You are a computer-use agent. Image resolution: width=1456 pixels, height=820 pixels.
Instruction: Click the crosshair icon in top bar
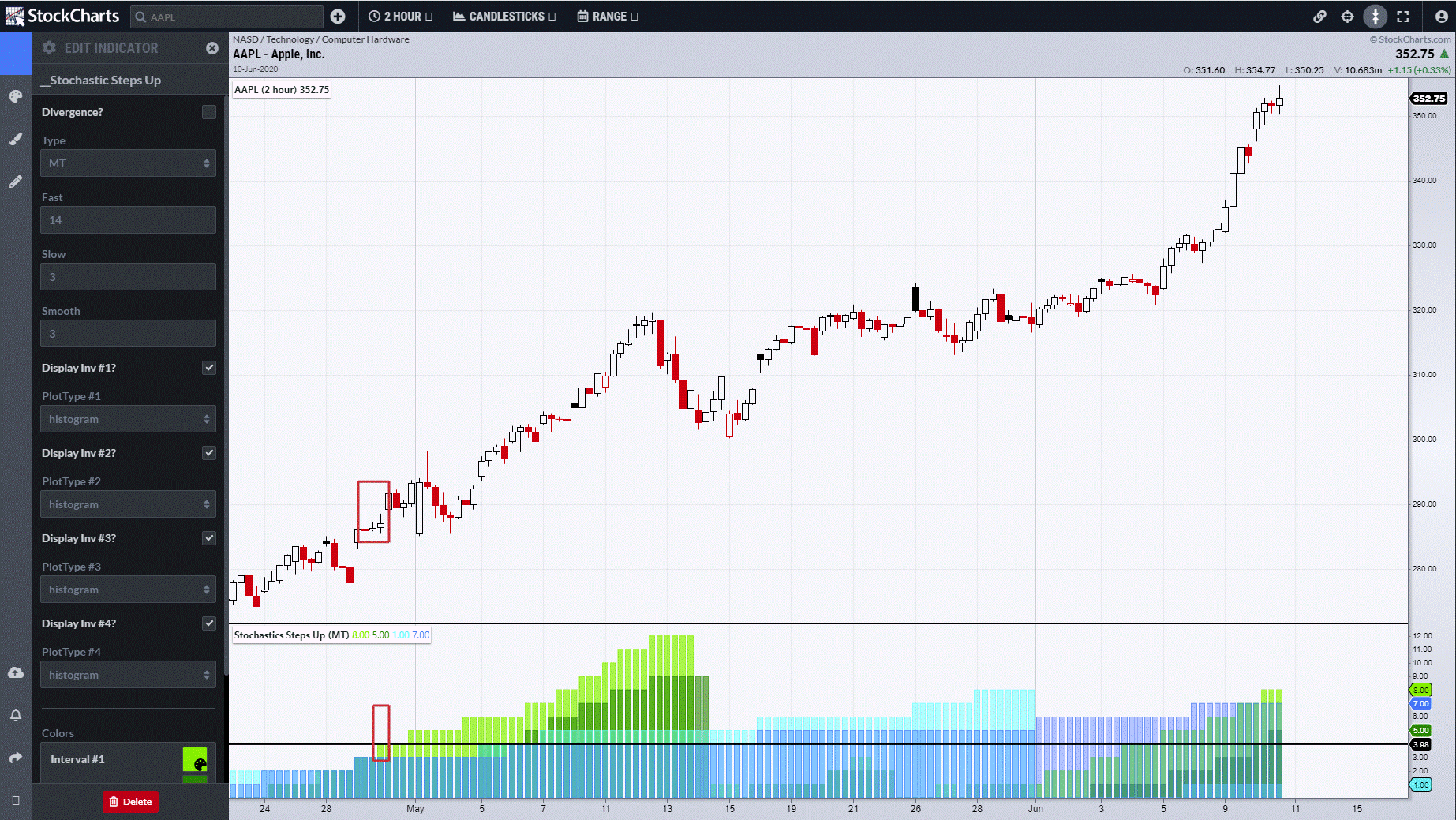(x=1347, y=17)
